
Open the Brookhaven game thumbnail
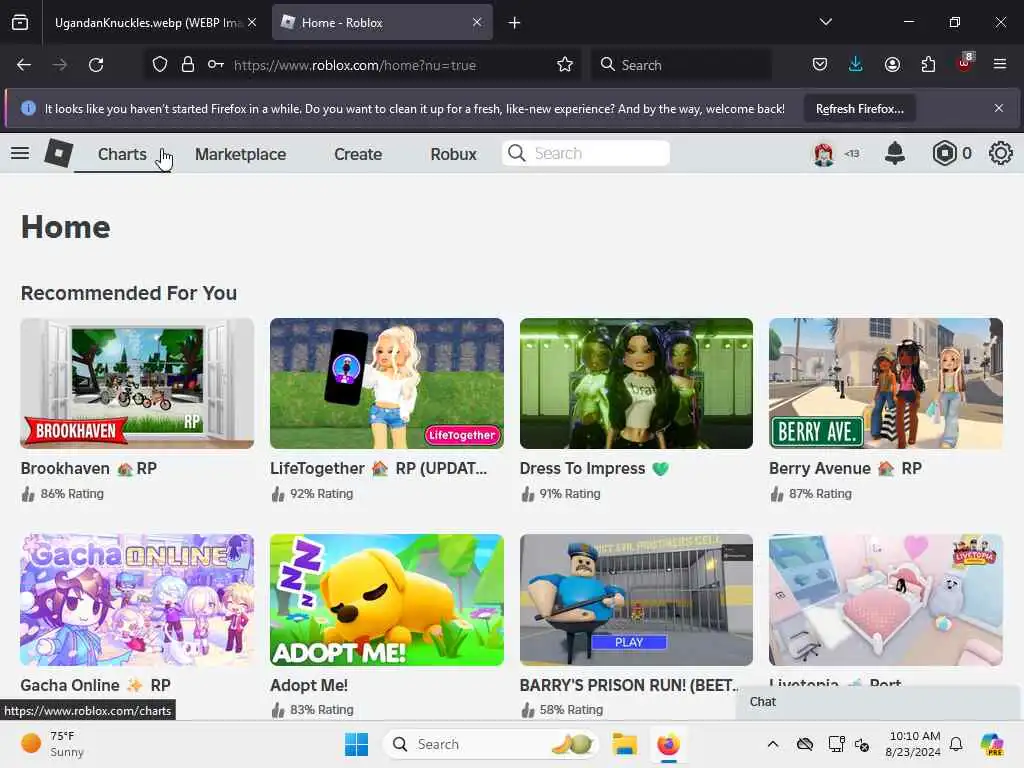(137, 383)
